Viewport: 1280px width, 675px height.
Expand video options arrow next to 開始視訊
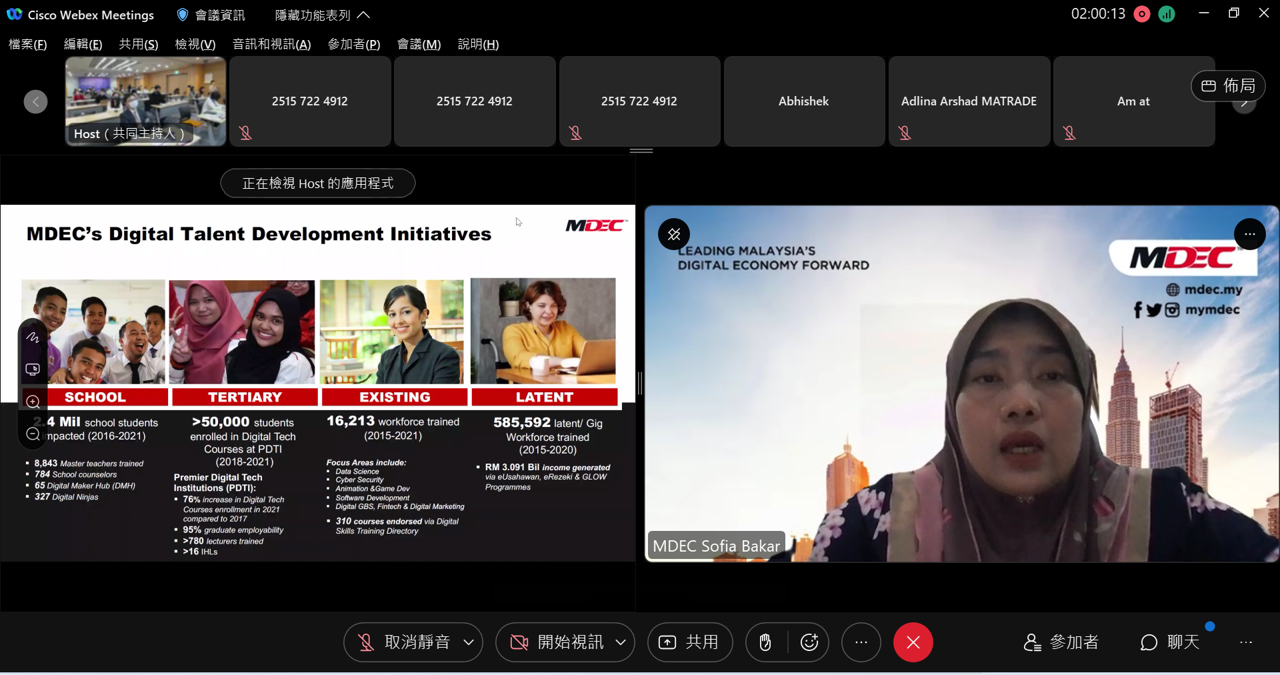620,642
